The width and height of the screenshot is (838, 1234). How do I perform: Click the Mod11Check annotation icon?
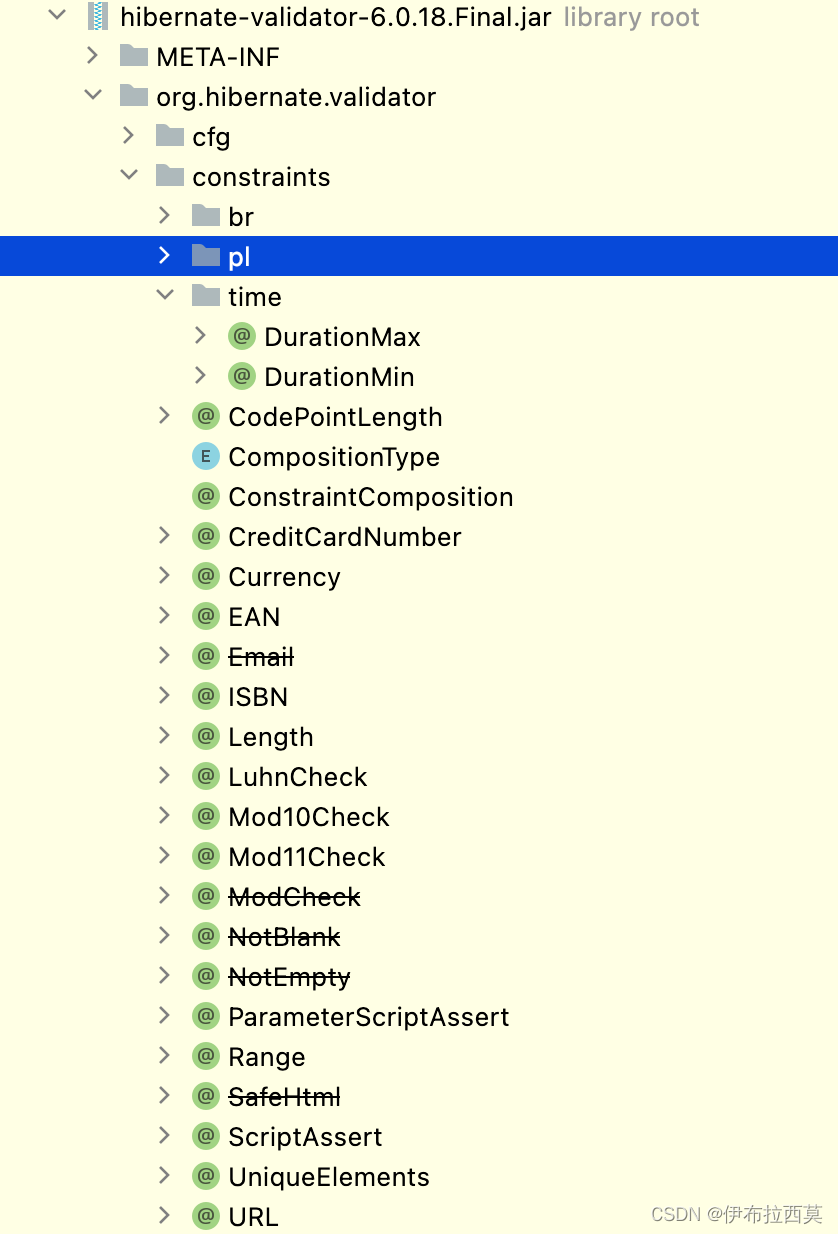click(206, 856)
